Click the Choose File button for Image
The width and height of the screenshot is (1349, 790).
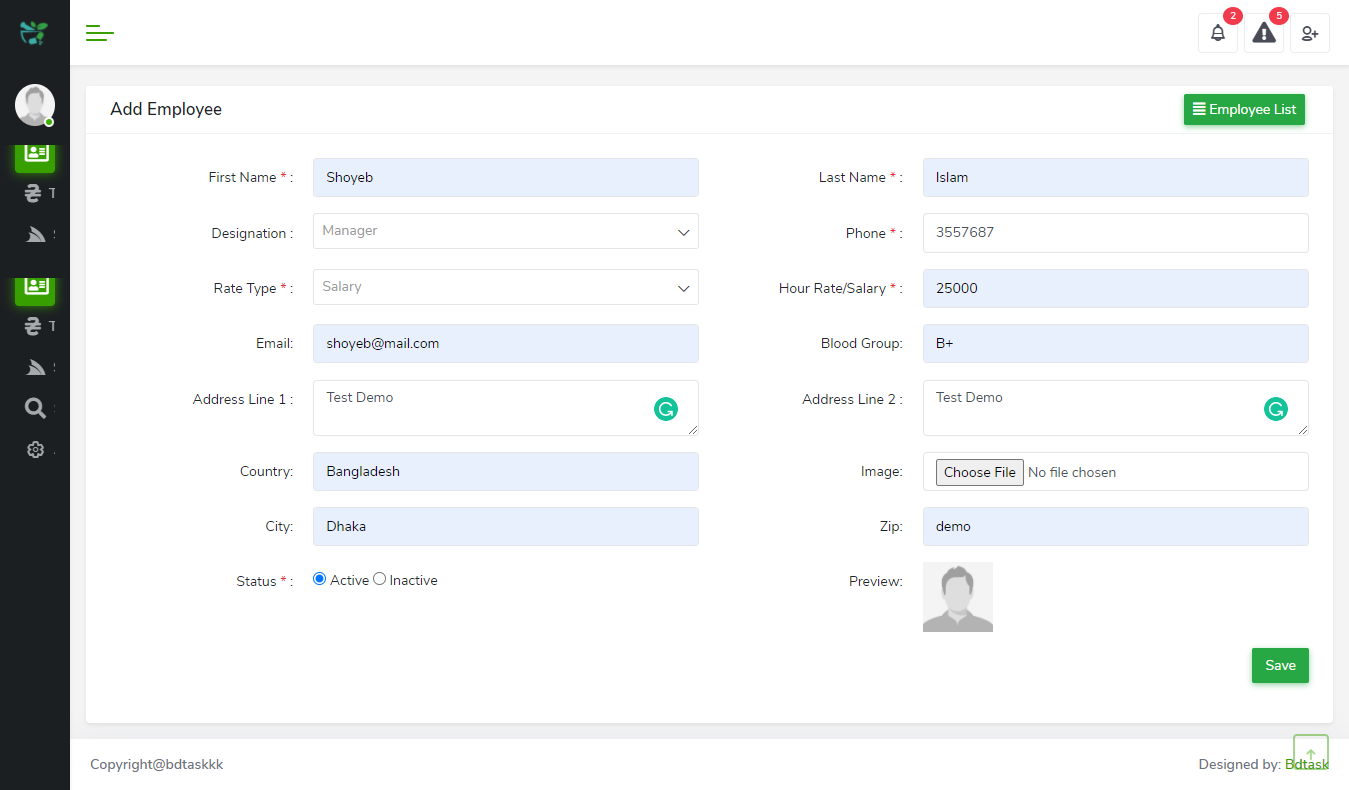(x=979, y=472)
